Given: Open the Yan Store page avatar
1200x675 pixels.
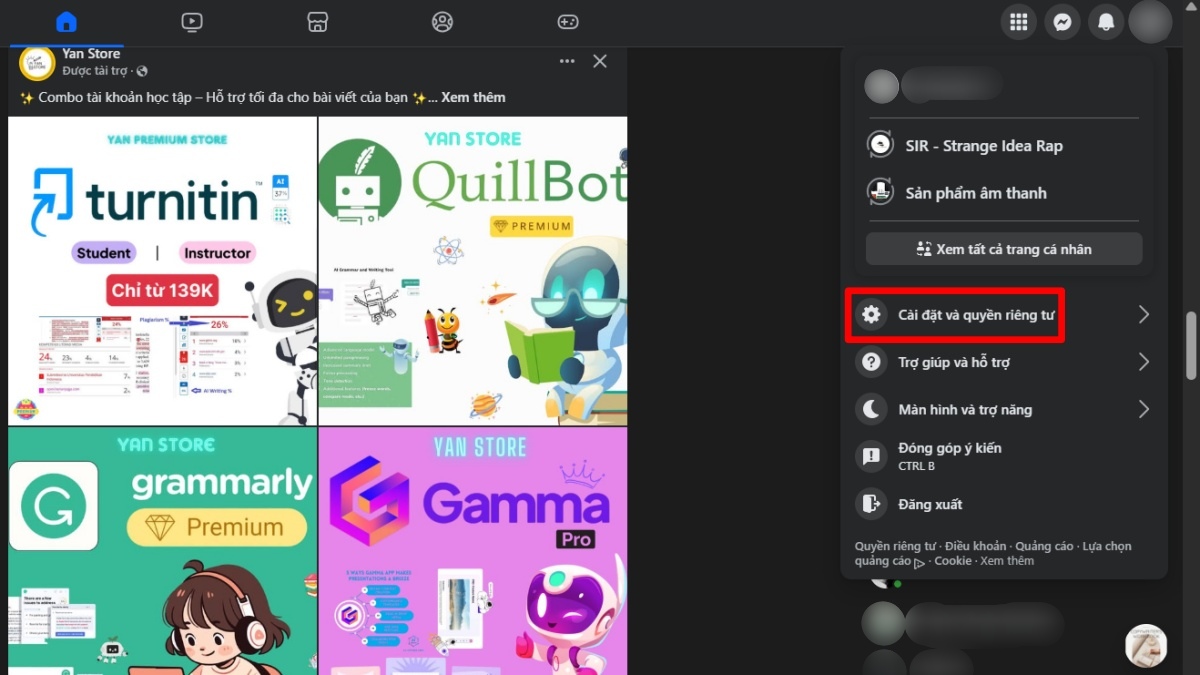Looking at the screenshot, I should (x=37, y=62).
